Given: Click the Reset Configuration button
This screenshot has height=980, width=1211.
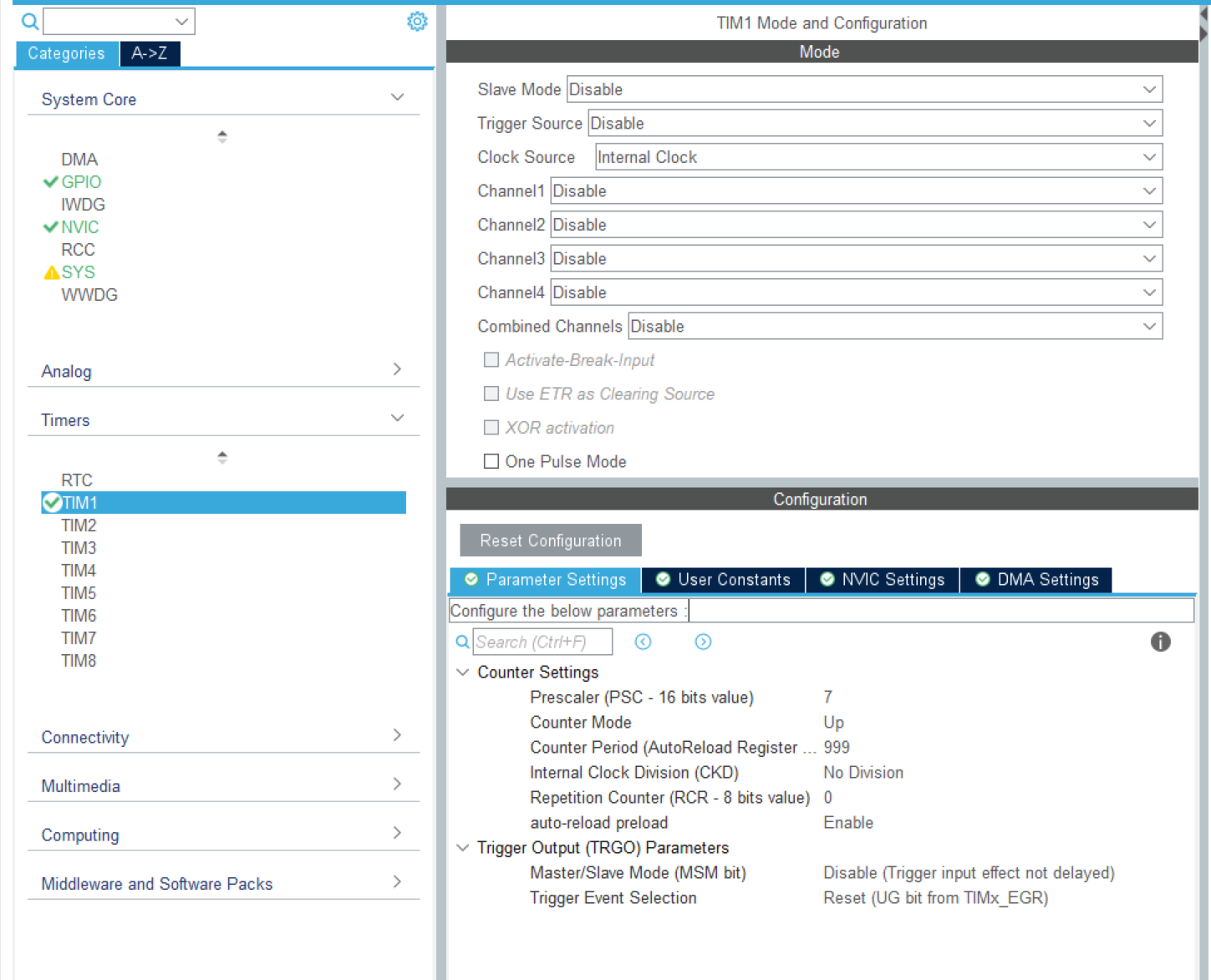Looking at the screenshot, I should coord(551,541).
